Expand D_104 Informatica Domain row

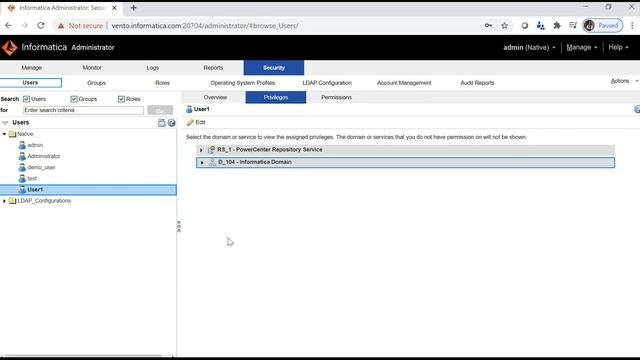coord(202,162)
